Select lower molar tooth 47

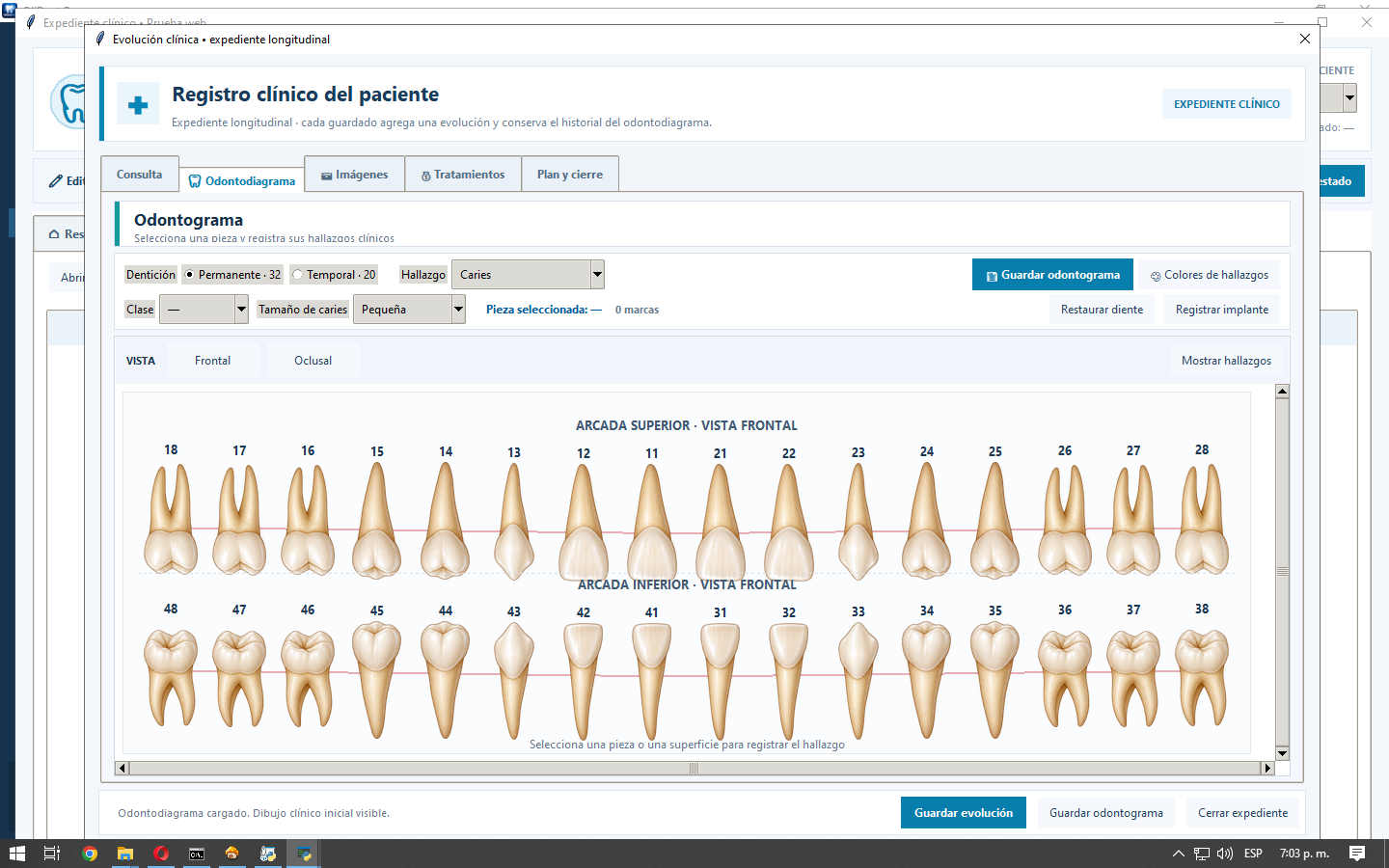coord(239,678)
